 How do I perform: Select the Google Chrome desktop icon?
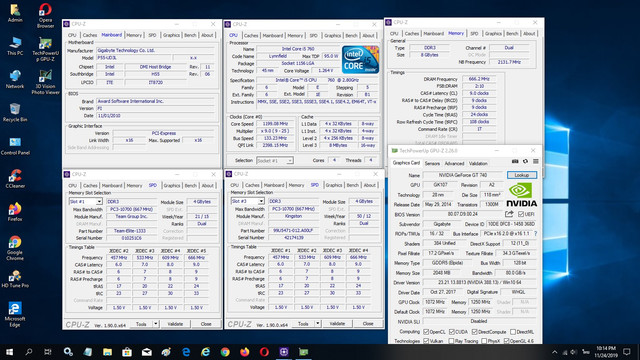coord(15,248)
